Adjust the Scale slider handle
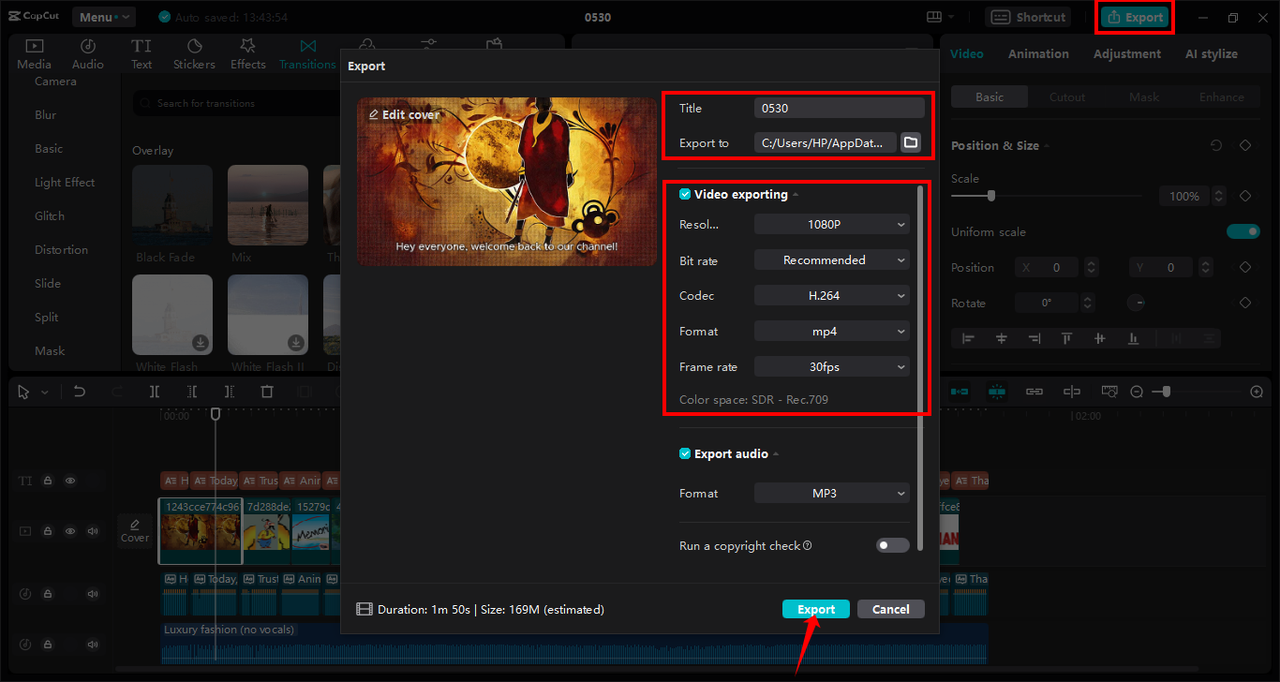This screenshot has height=682, width=1280. tap(991, 196)
